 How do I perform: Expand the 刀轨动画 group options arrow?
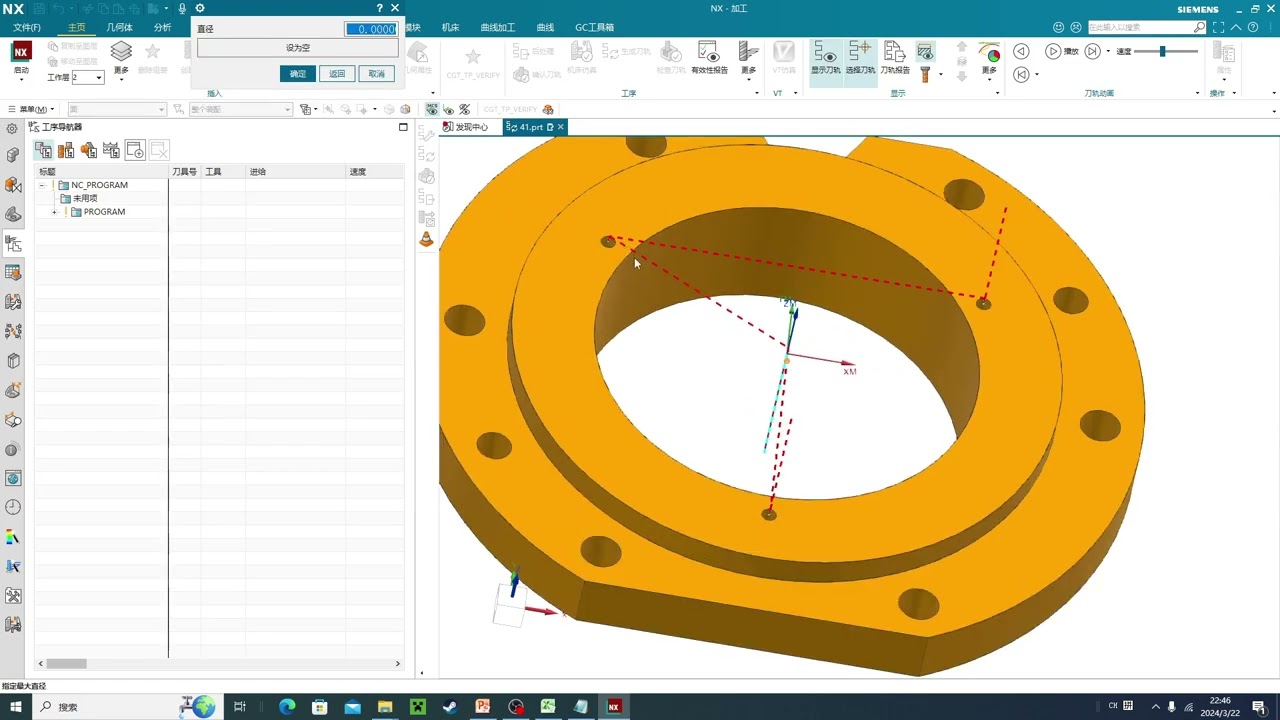click(1198, 93)
